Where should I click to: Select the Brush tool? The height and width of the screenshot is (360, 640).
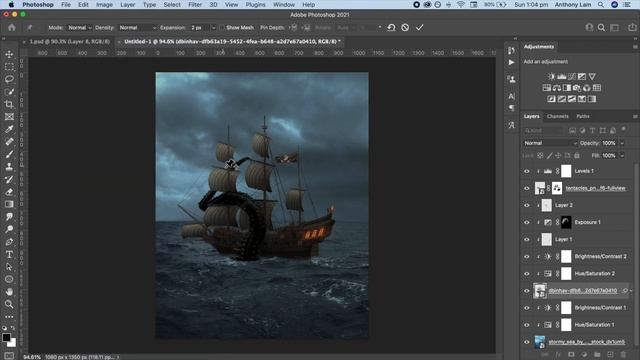9,154
